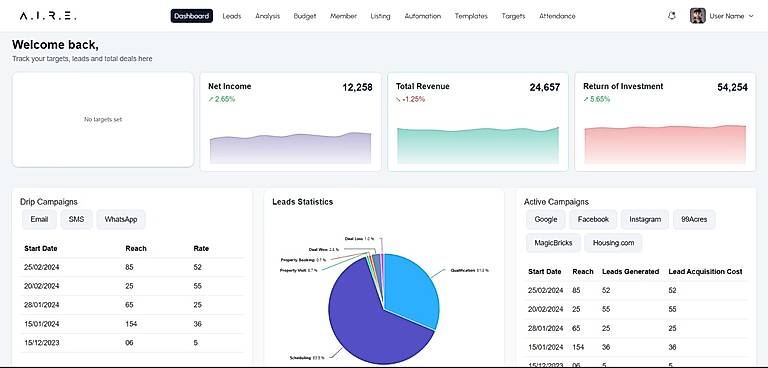Select the Dashboard nav tab
This screenshot has height=368, width=768.
[192, 16]
